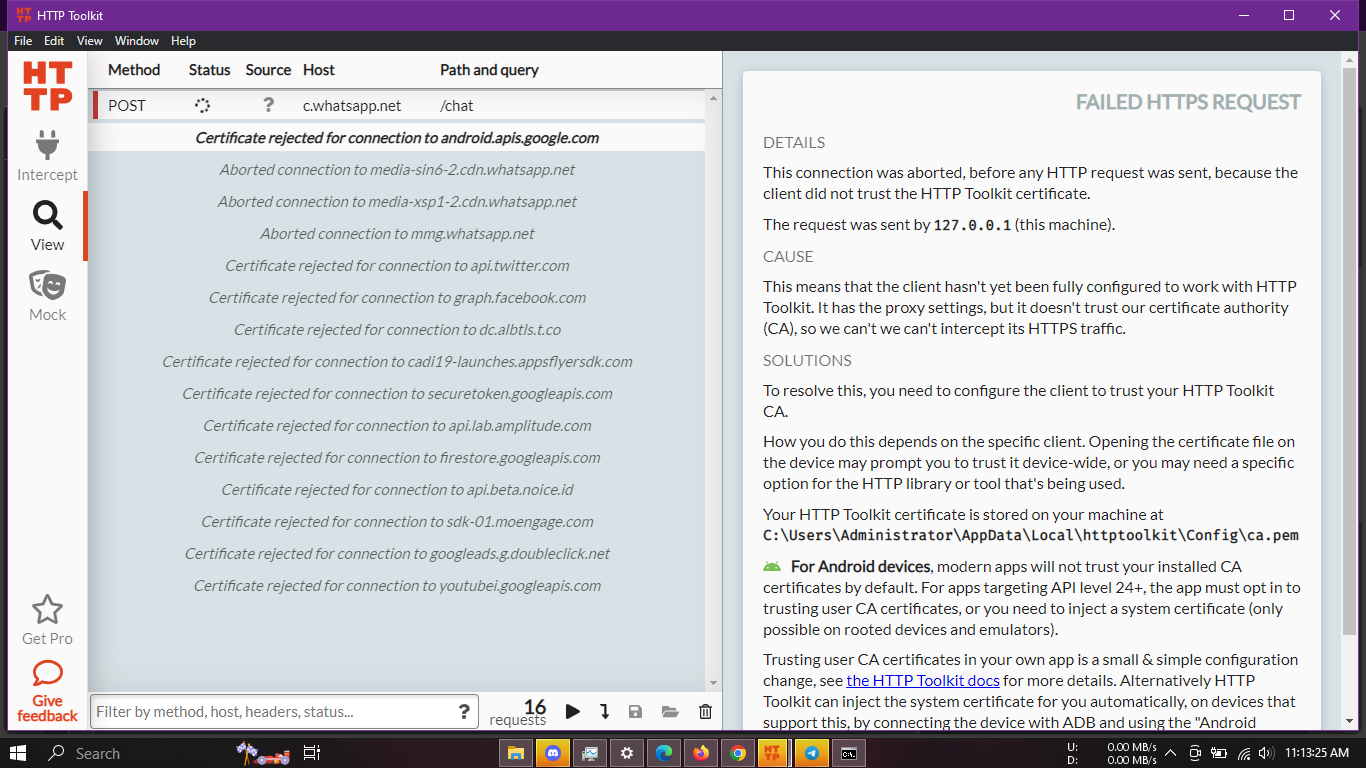Click the save floppy disk icon
The height and width of the screenshot is (768, 1366).
click(635, 712)
